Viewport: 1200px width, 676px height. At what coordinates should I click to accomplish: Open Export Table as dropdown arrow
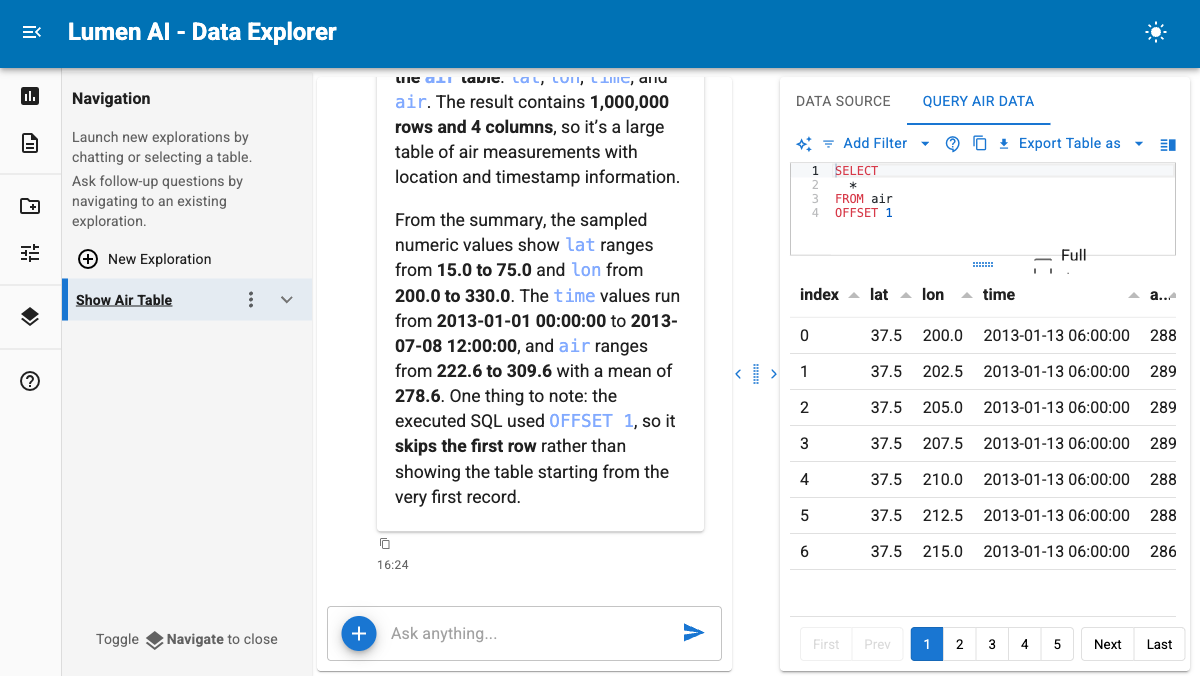pyautogui.click(x=1139, y=144)
